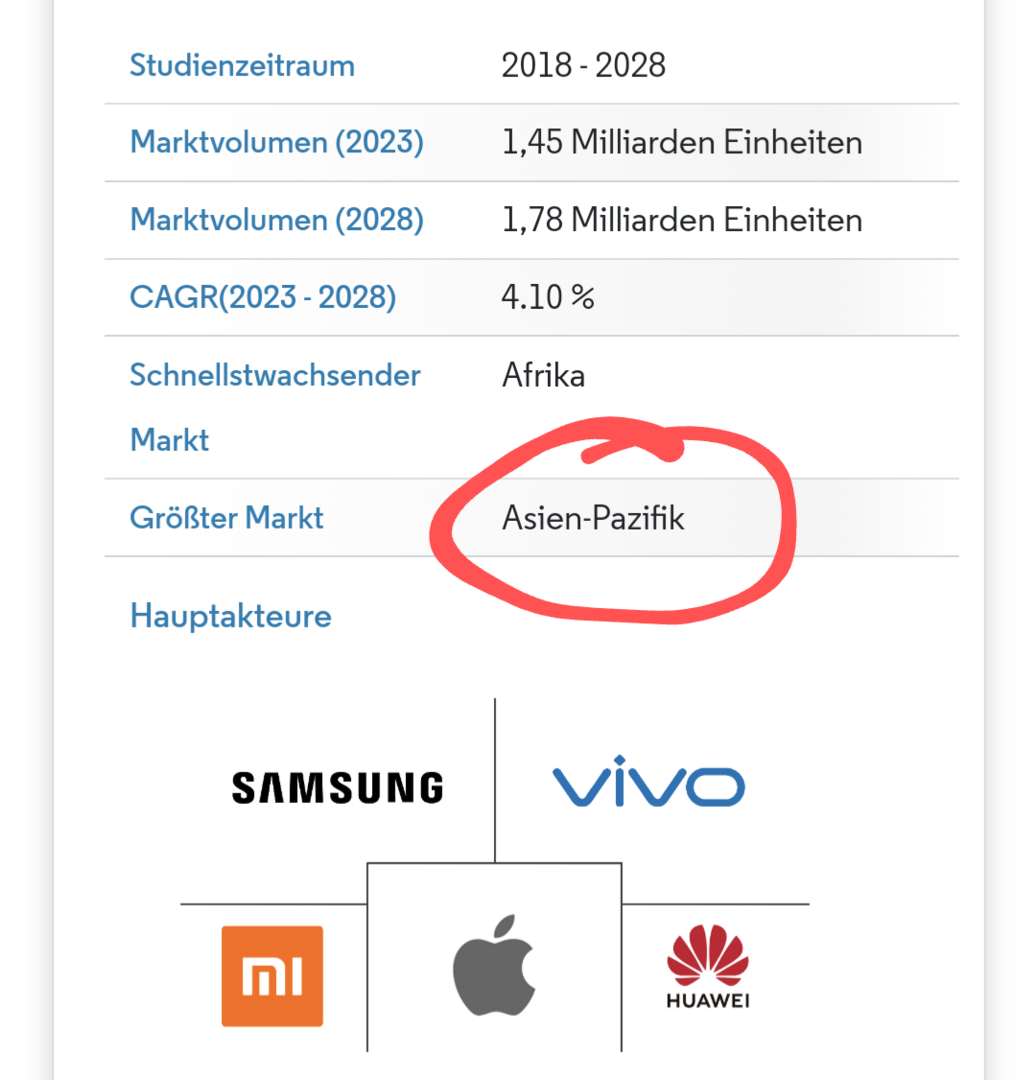This screenshot has height=1080, width=1036.
Task: Click the Hauptakteure heading
Action: pyautogui.click(x=231, y=616)
